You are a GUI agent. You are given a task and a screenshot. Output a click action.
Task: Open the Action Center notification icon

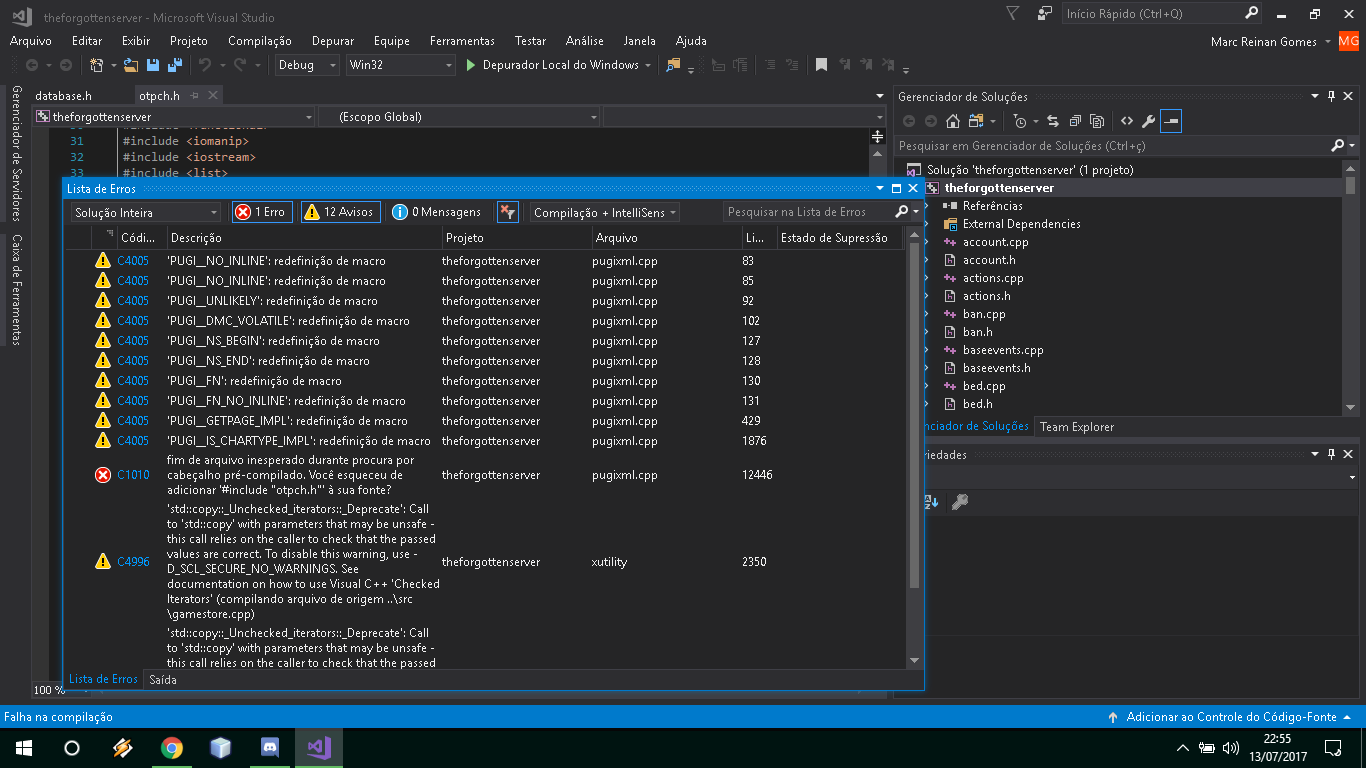point(1333,748)
